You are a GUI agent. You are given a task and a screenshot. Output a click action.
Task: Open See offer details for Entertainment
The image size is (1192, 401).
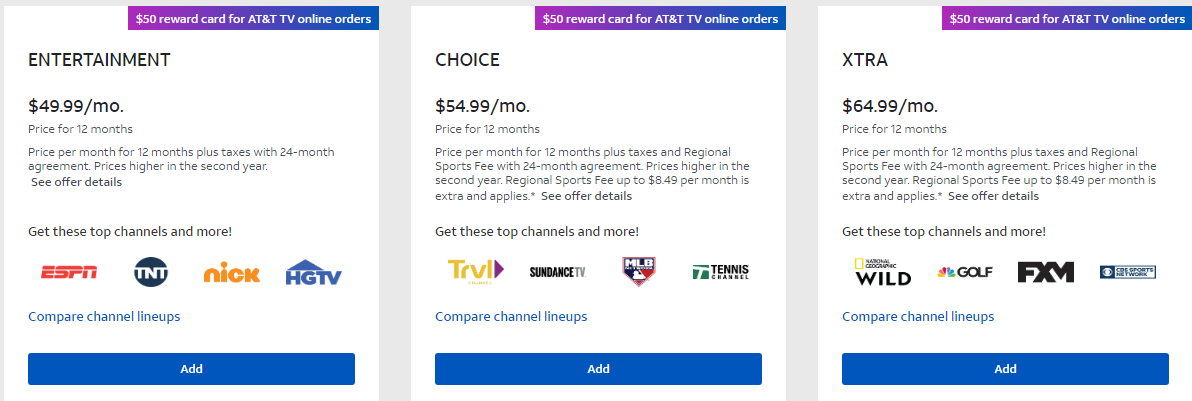(x=76, y=182)
